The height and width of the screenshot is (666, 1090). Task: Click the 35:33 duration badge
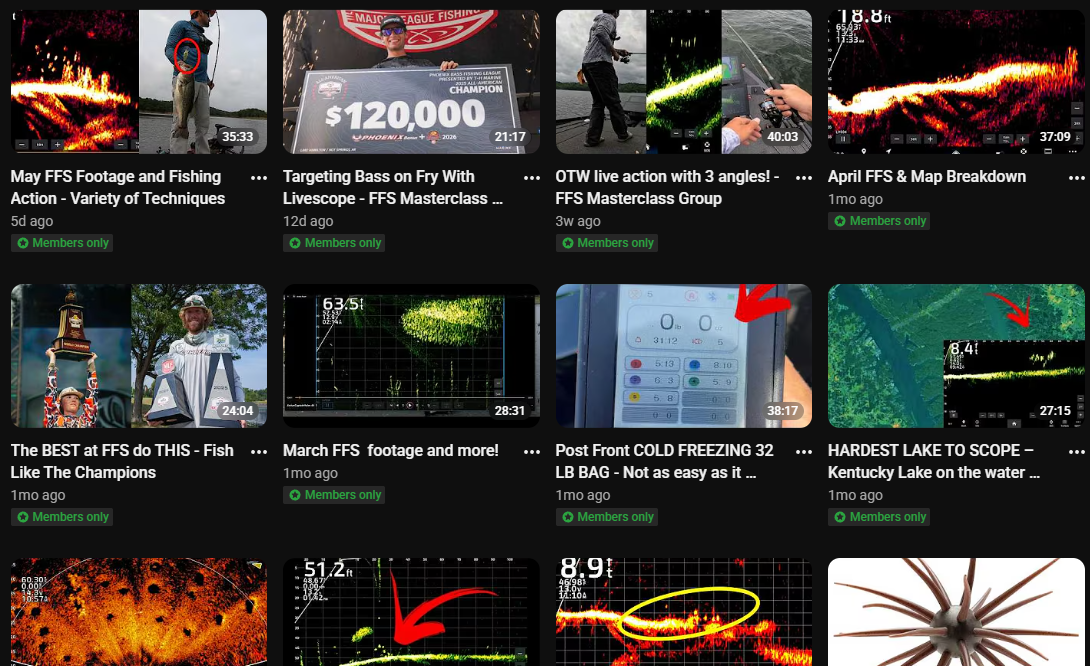[238, 137]
